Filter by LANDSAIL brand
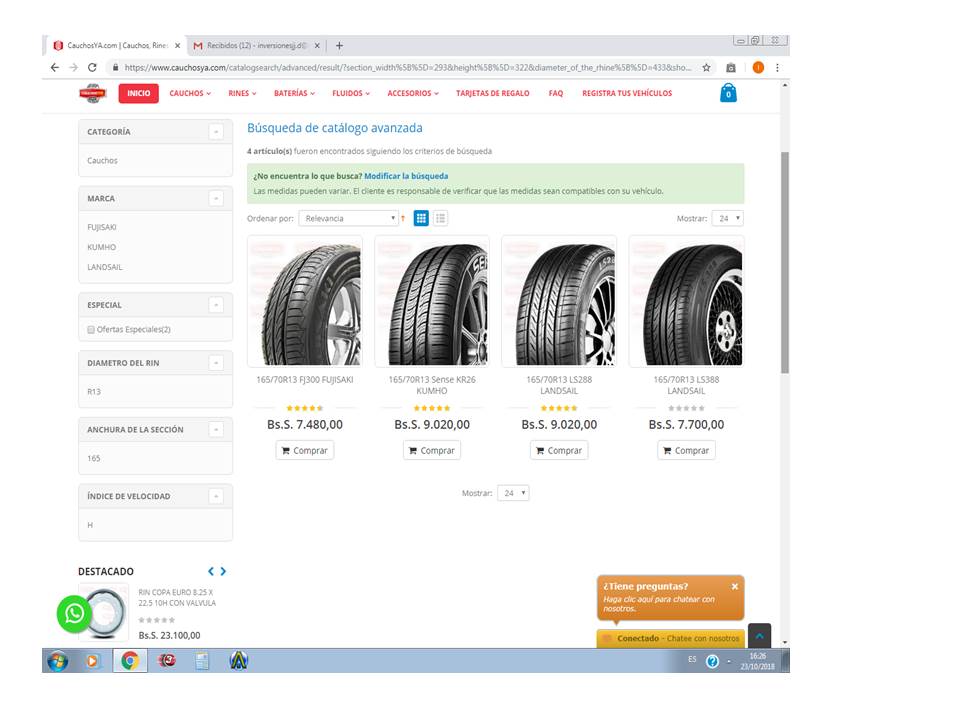The image size is (960, 720). click(x=105, y=267)
